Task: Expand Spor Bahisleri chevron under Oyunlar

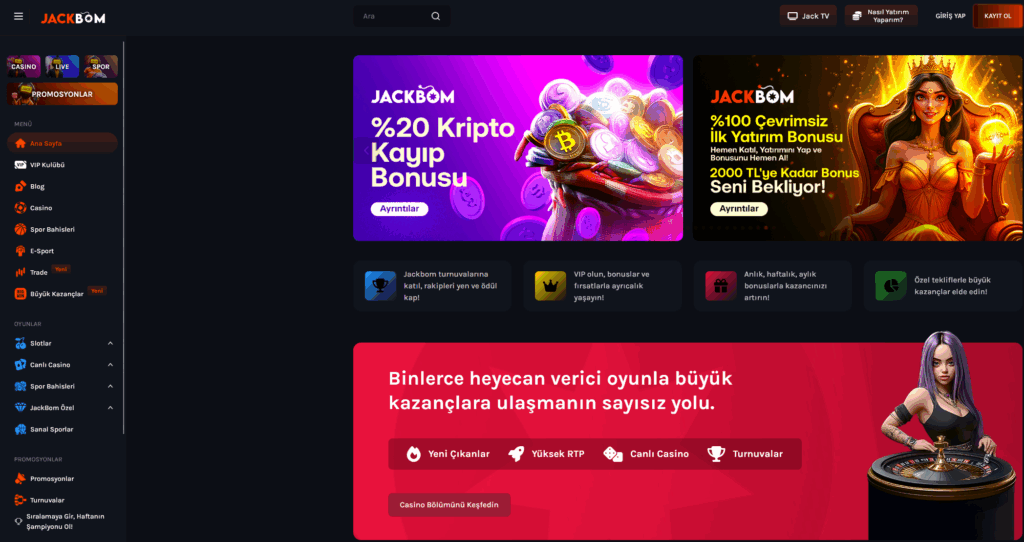Action: pos(110,386)
